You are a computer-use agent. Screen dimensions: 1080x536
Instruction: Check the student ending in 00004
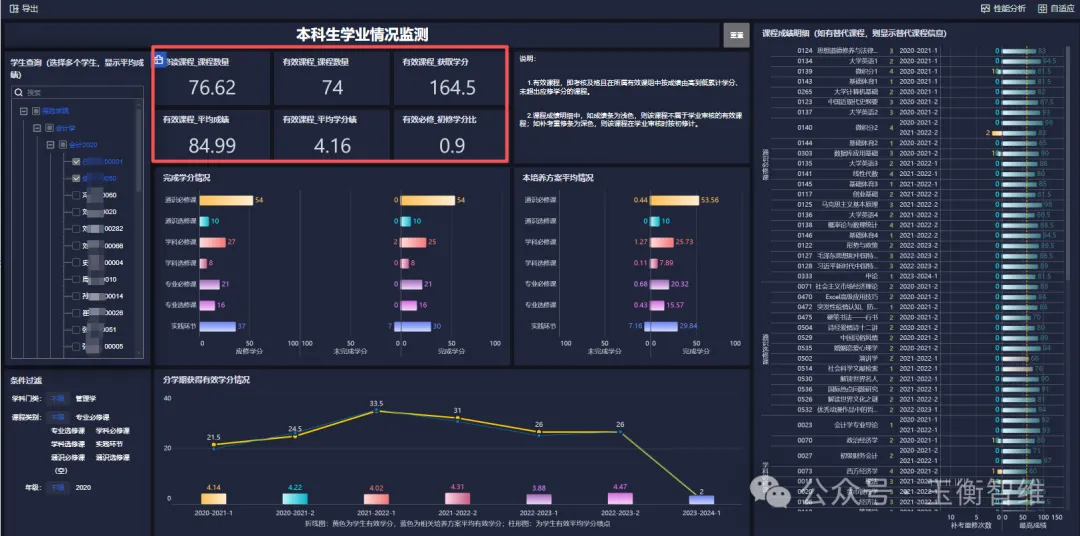(x=76, y=262)
